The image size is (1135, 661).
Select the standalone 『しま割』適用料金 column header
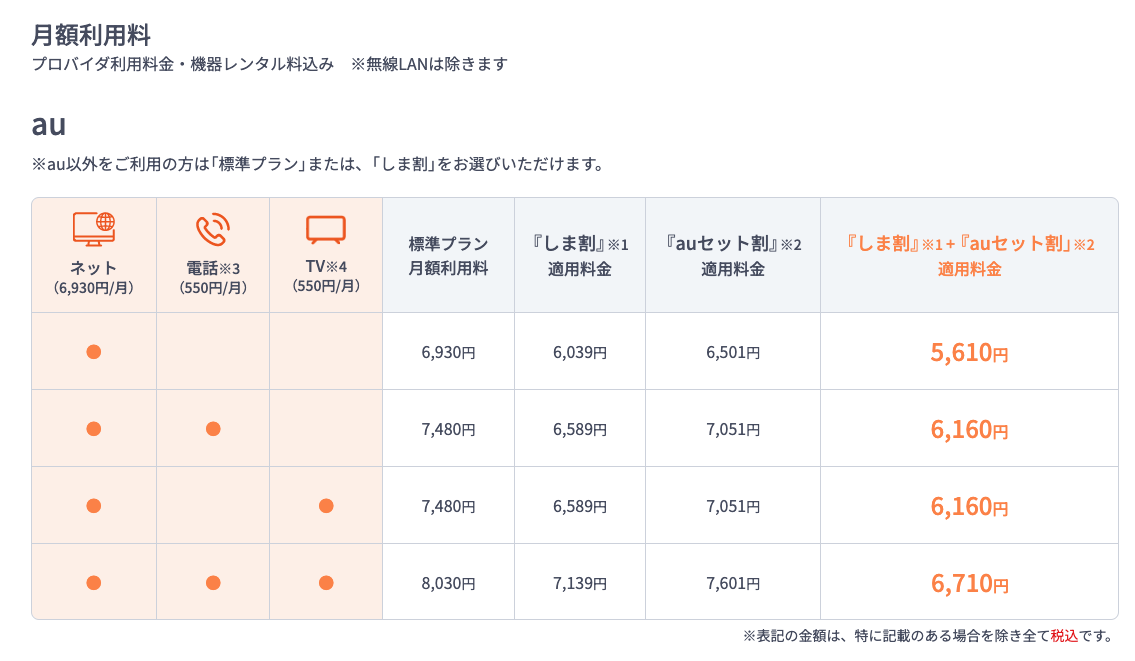(580, 256)
